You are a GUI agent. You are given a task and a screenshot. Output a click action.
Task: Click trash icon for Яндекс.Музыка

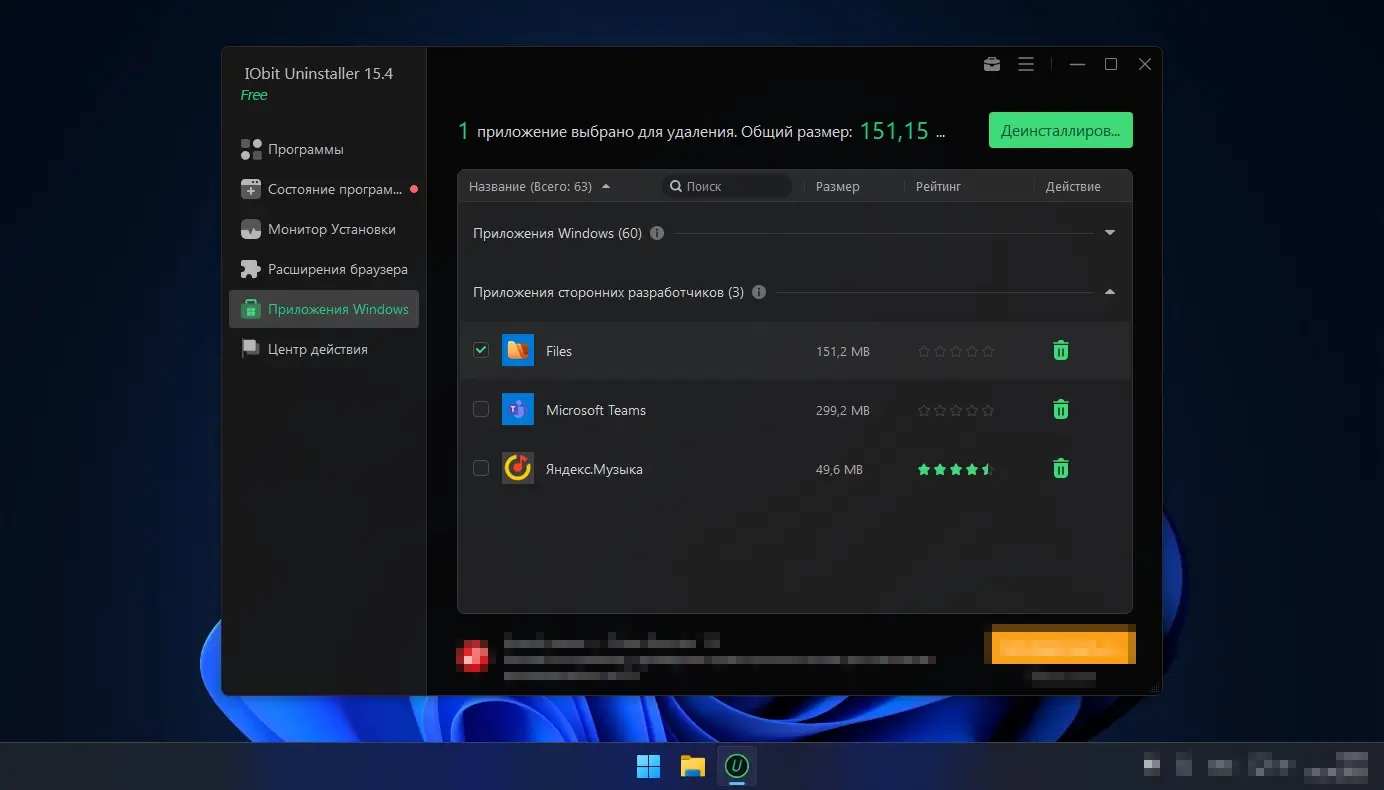tap(1061, 468)
